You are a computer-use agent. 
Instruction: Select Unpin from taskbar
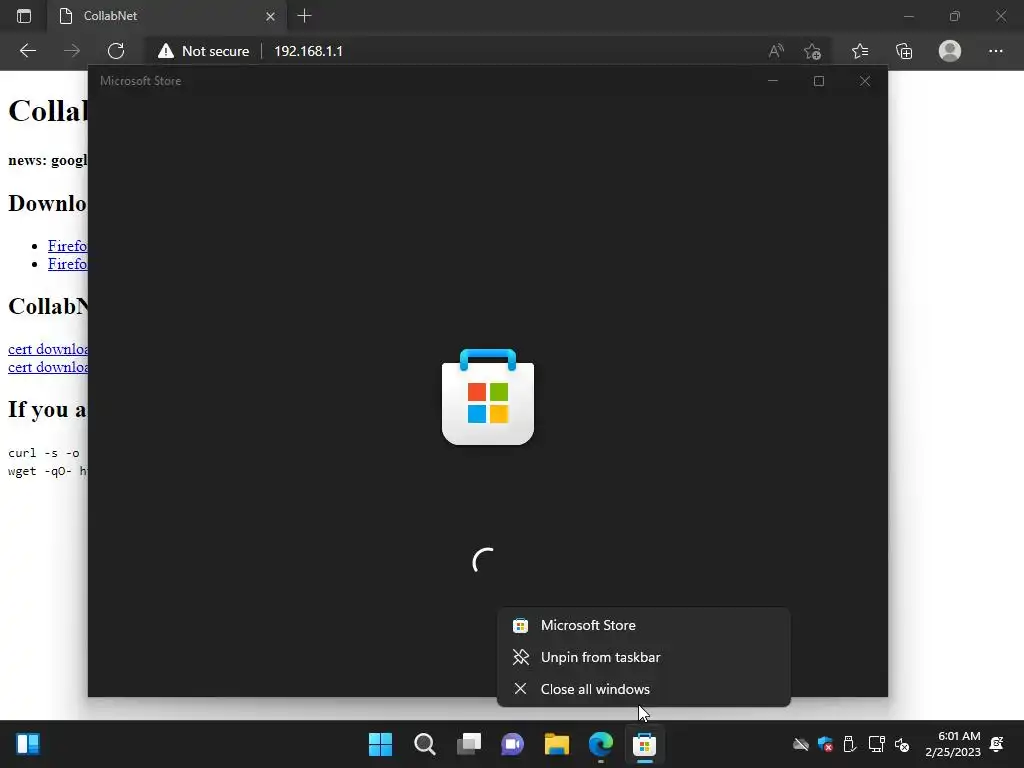(x=643, y=657)
